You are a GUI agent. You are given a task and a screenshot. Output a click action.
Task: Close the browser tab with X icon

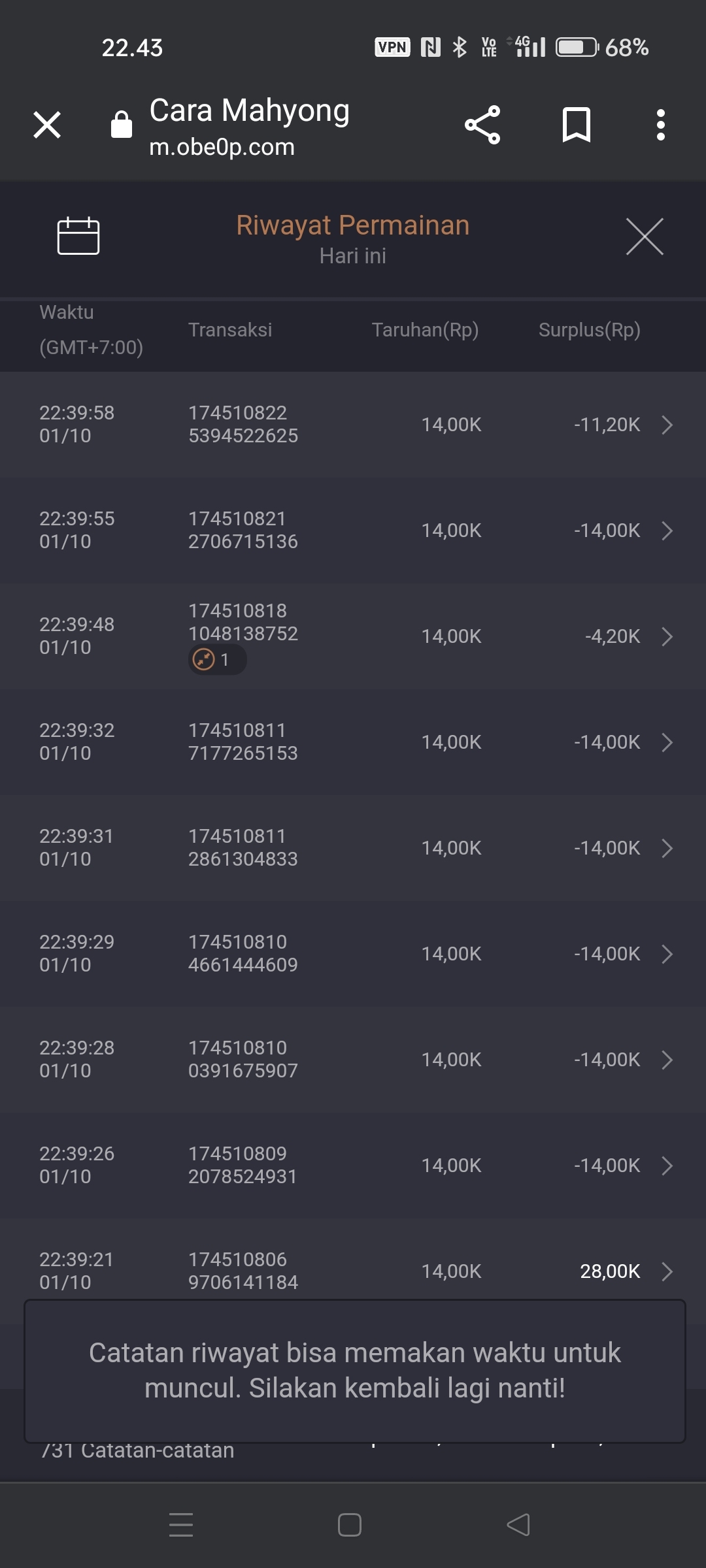pos(47,125)
